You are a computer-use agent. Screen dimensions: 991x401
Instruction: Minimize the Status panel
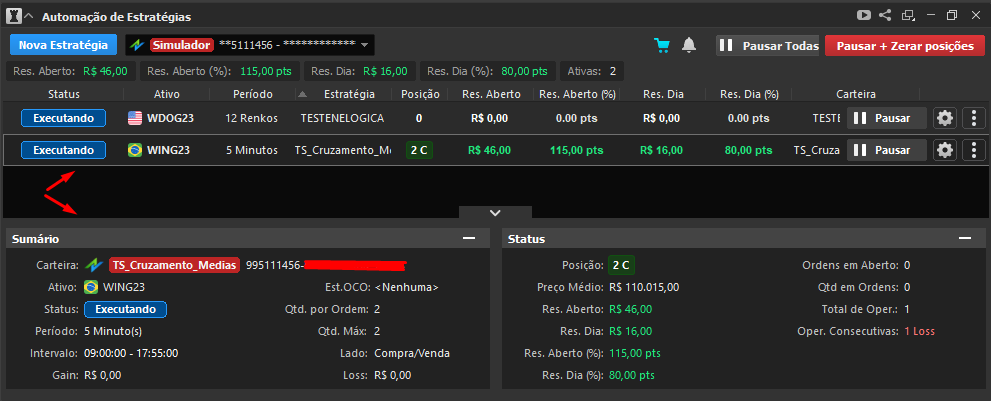click(x=964, y=238)
